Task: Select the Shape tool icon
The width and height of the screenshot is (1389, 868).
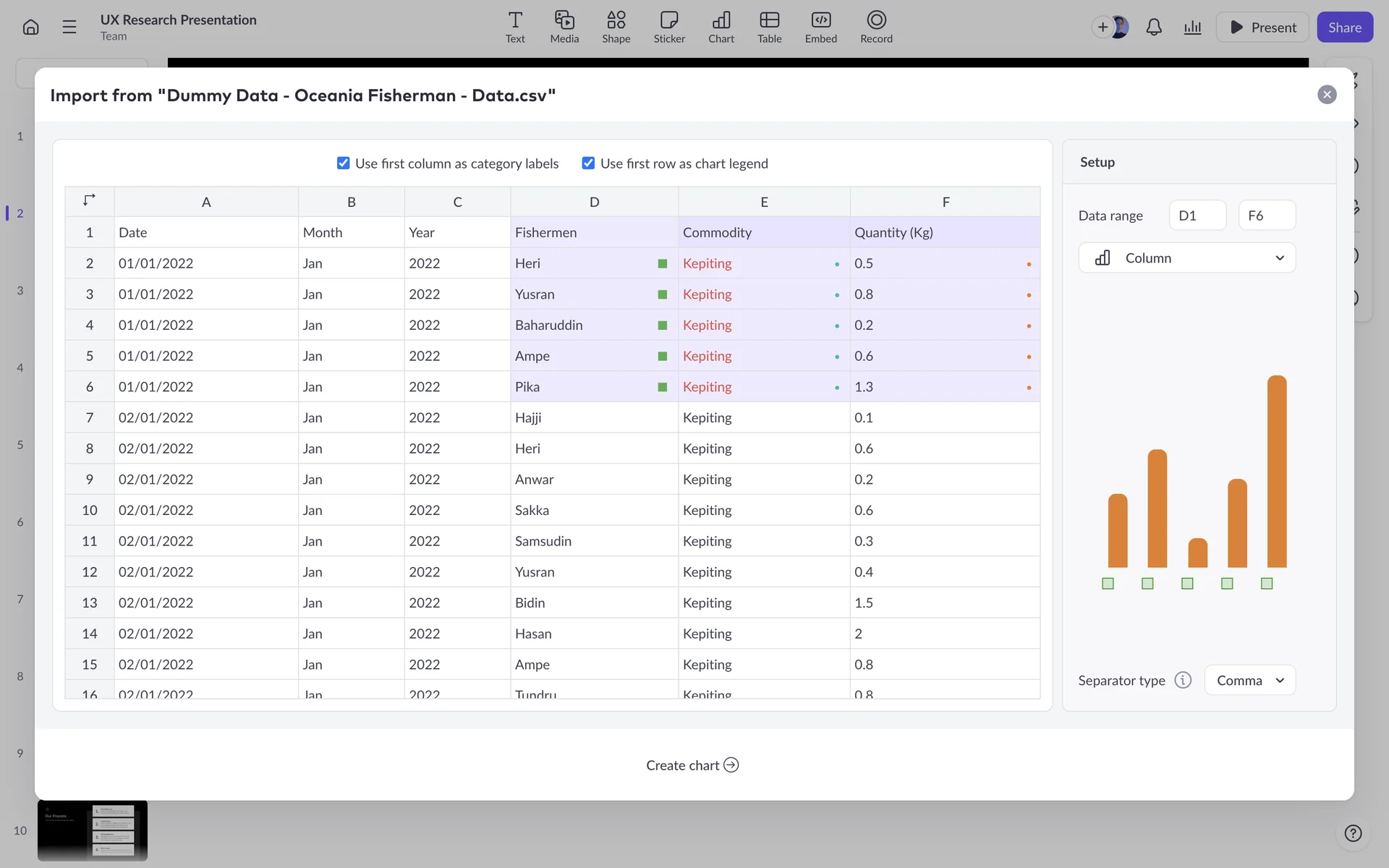Action: point(616,20)
